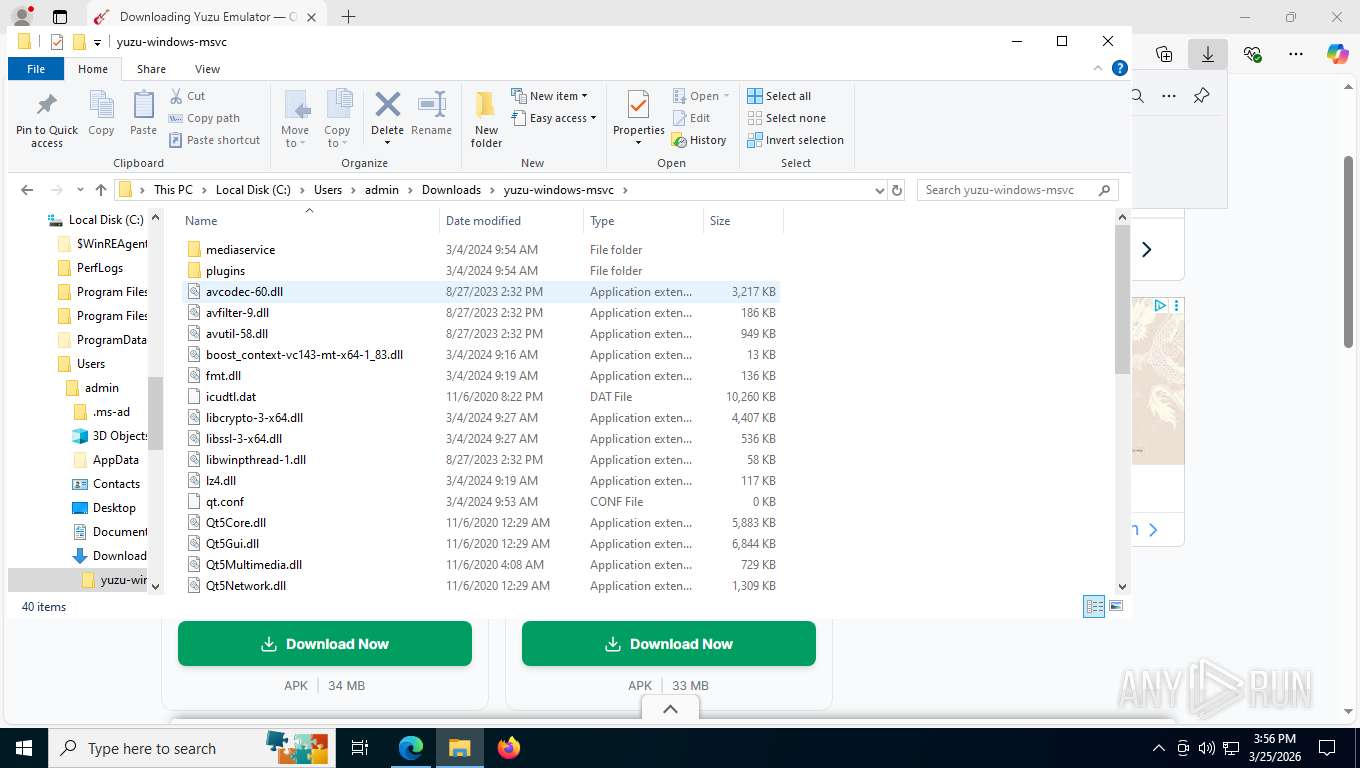Click Users in the address breadcrumb
1360x768 pixels.
pyautogui.click(x=328, y=190)
